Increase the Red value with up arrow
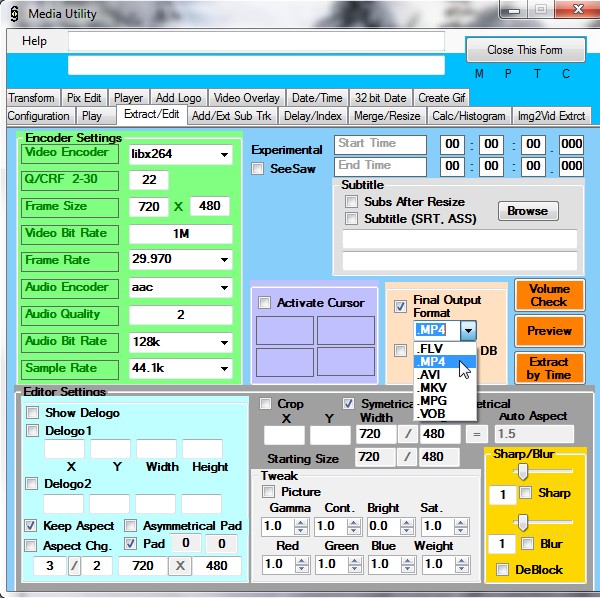600x598 pixels. point(302,561)
